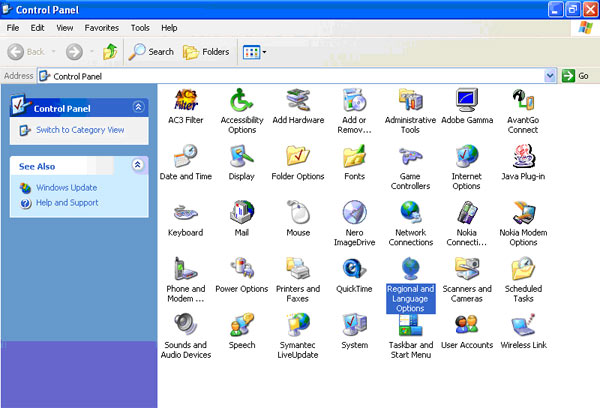Viewport: 600px width, 408px height.
Task: Open Nokia Connectivity icon
Action: (x=467, y=213)
